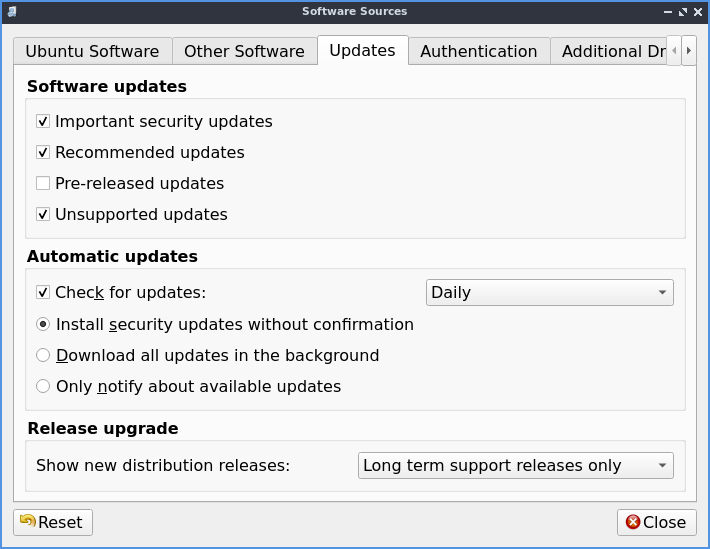Open the partially hidden Additional Drivers tab
Viewport: 710px width, 549px height.
tap(612, 52)
